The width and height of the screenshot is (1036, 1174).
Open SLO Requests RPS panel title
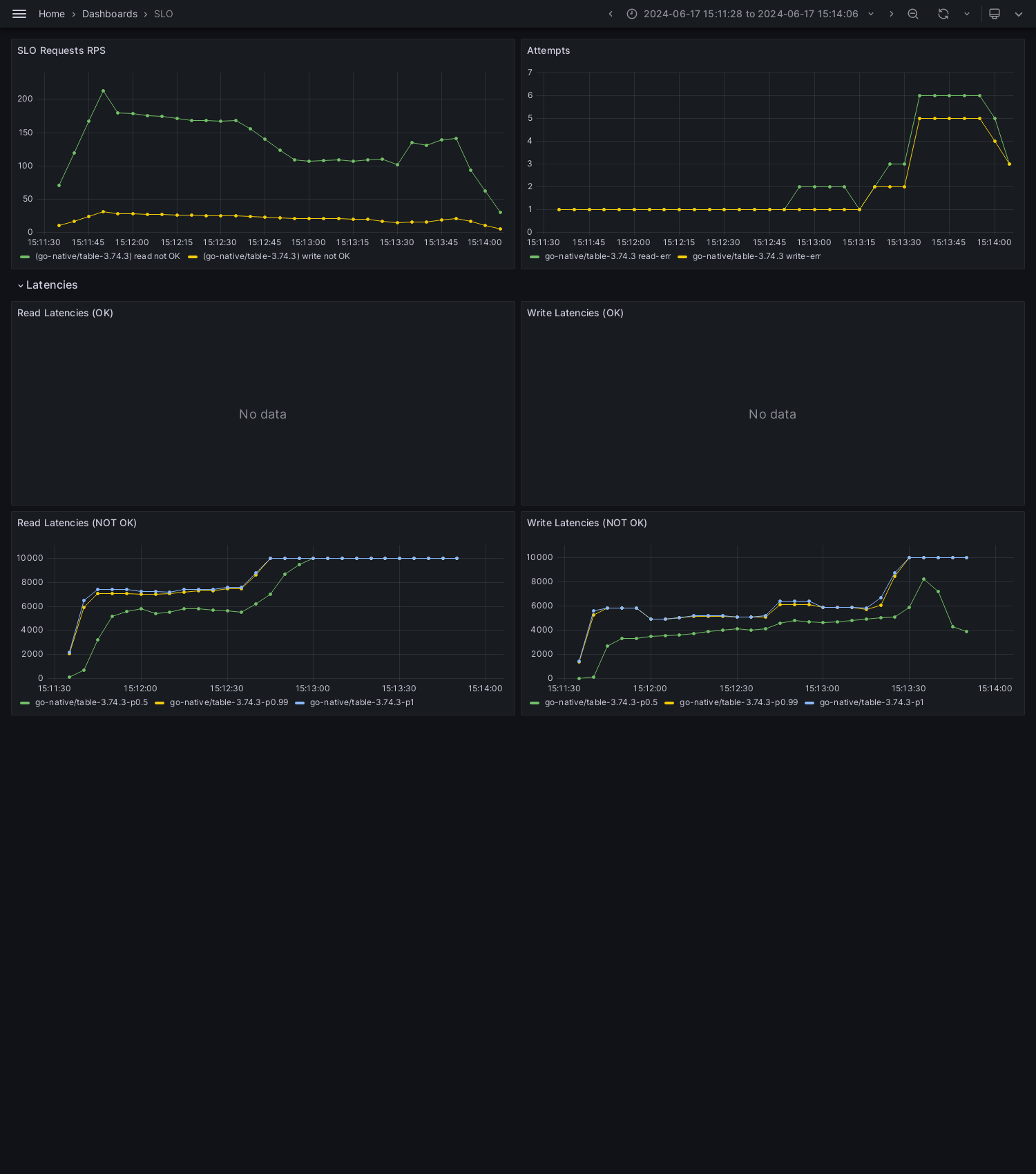[61, 50]
